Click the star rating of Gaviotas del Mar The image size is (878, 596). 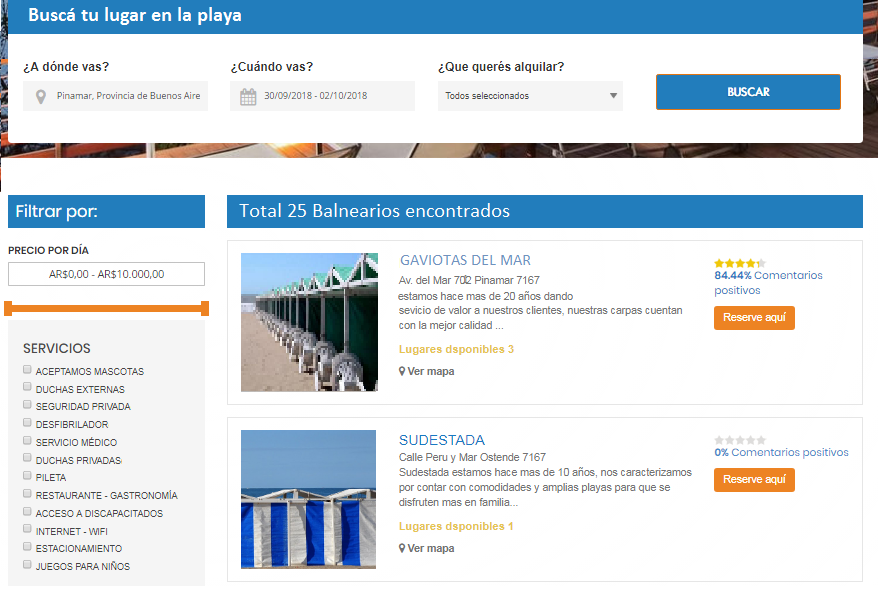click(740, 263)
